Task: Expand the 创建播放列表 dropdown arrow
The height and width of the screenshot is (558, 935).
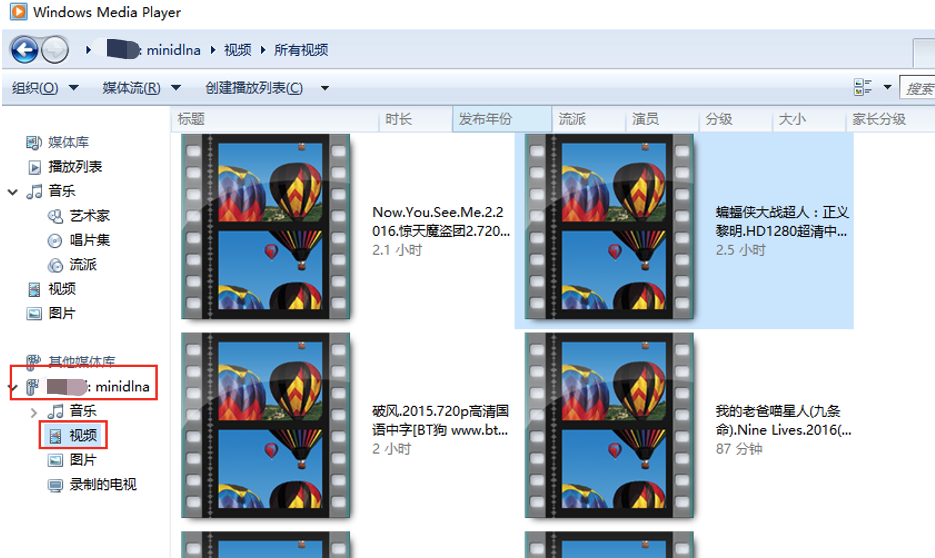Action: point(324,88)
